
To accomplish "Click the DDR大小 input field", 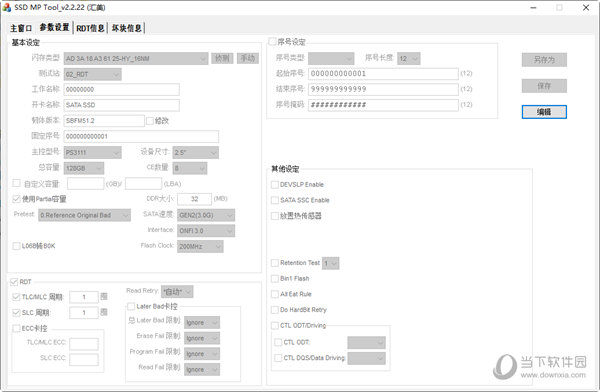I will pos(194,199).
